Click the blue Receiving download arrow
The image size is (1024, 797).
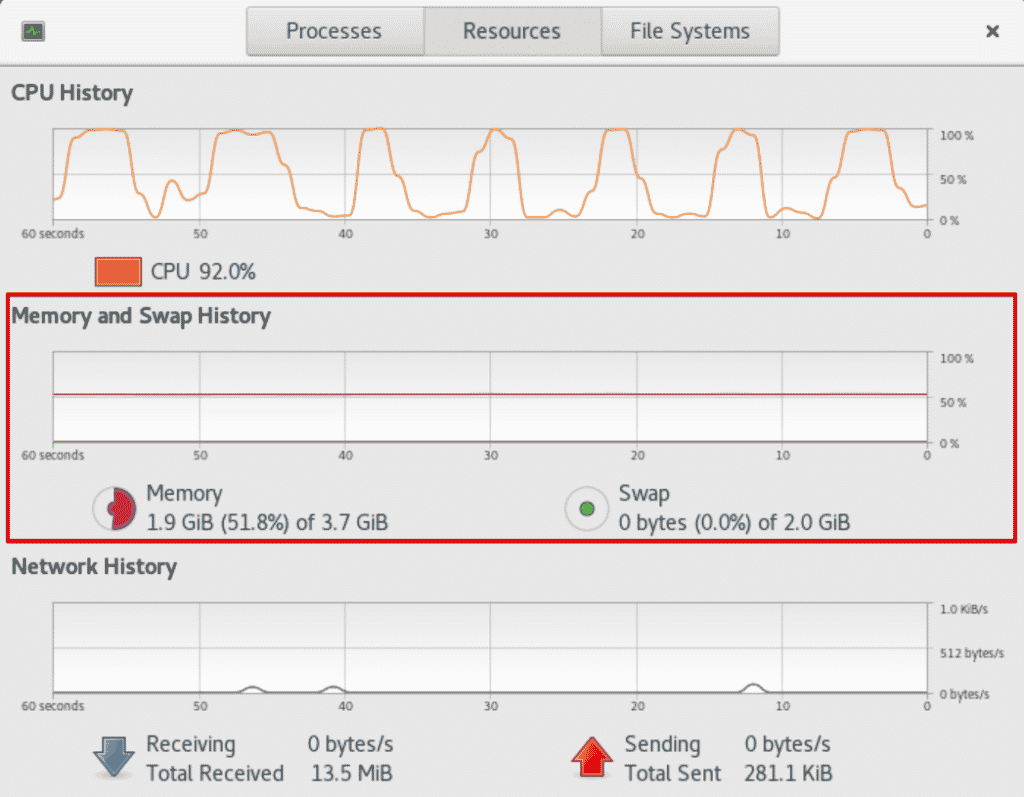coord(113,758)
